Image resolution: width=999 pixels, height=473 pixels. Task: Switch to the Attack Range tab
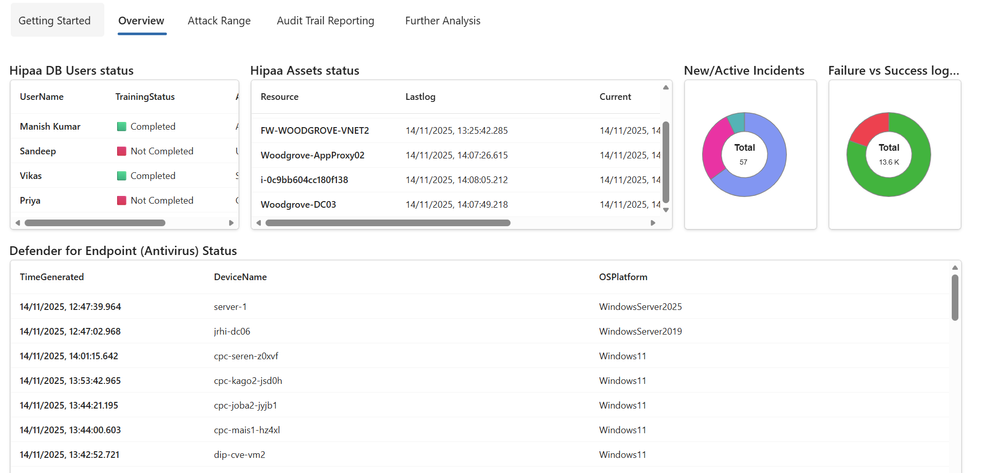(219, 20)
